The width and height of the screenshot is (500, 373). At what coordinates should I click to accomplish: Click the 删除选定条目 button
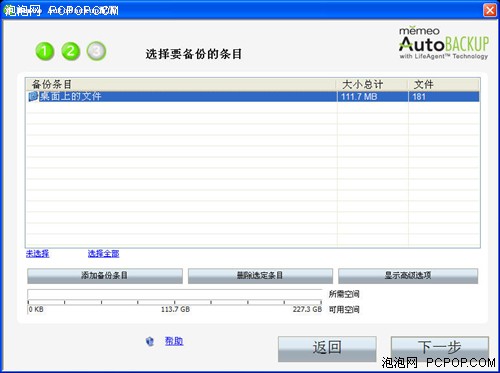click(260, 276)
